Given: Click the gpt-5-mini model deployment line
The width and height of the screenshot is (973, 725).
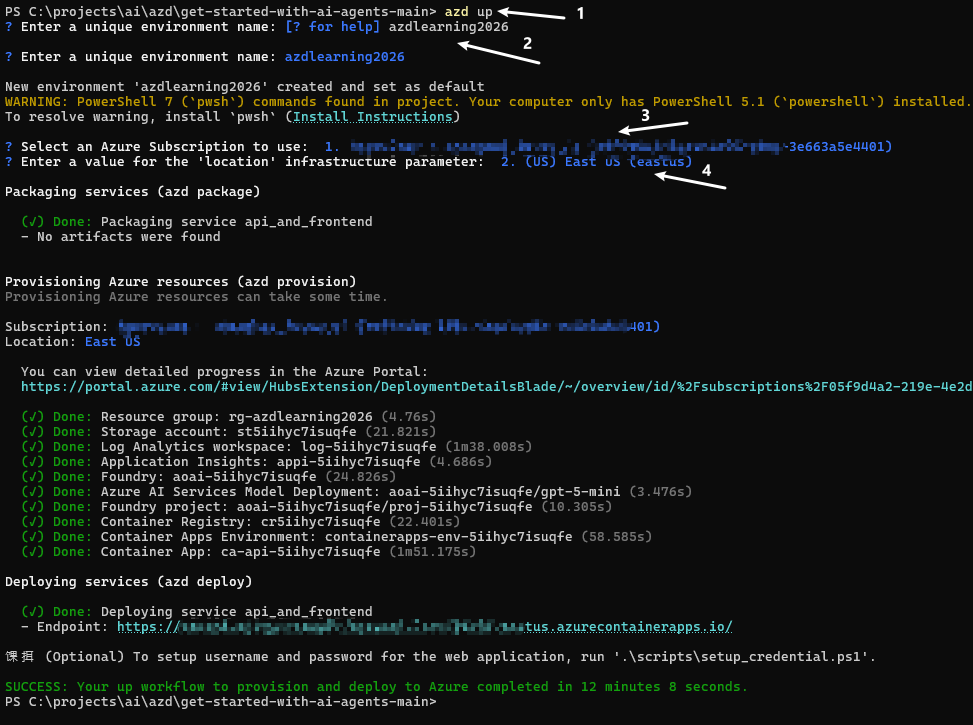Looking at the screenshot, I should [x=357, y=492].
